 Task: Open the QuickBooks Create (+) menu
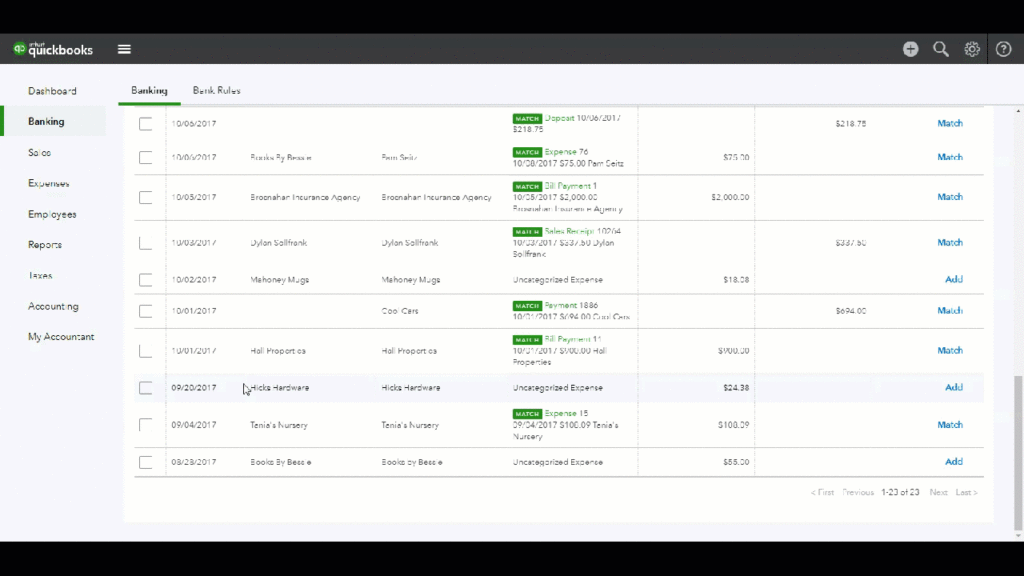[910, 48]
